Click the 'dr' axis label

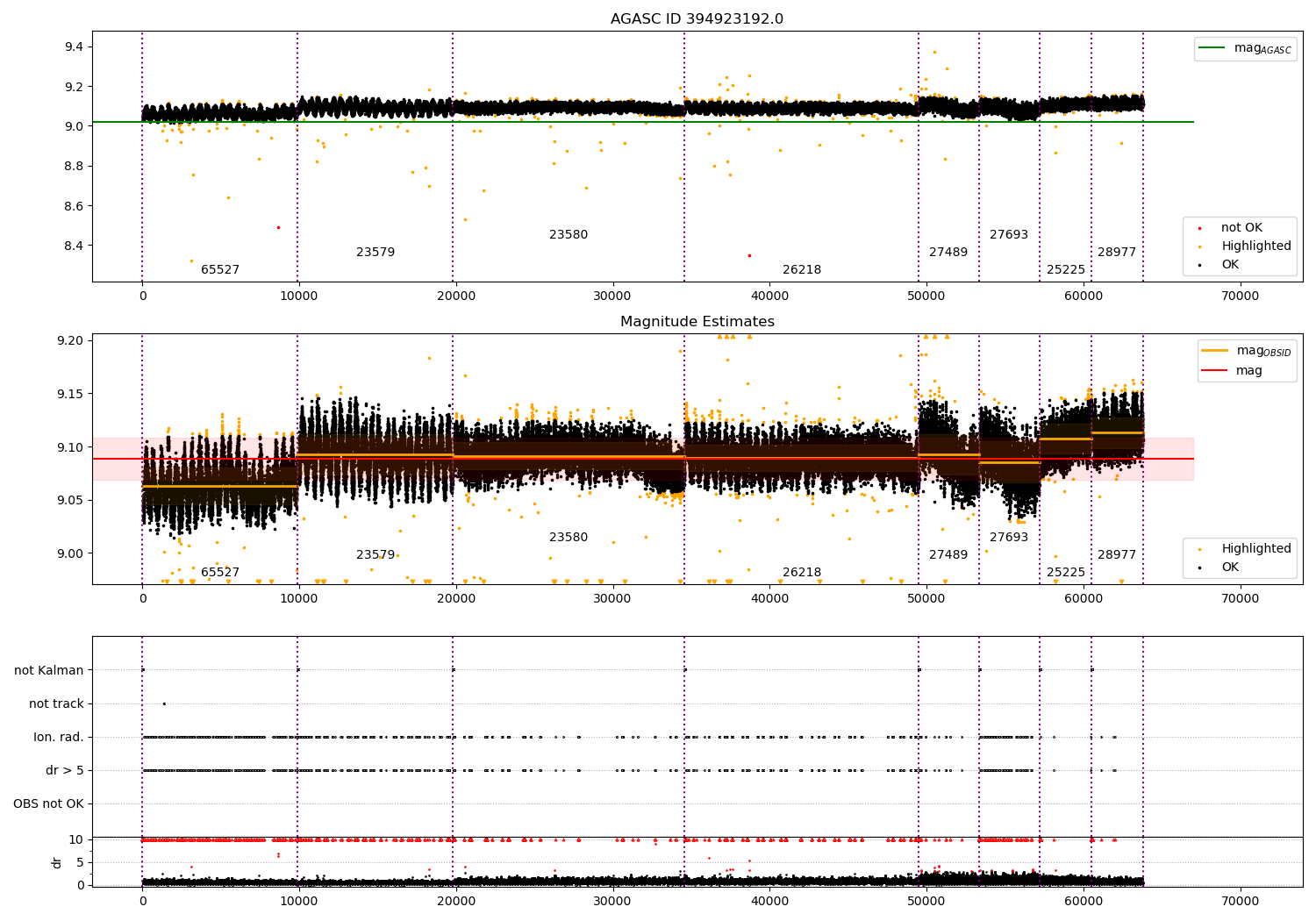[57, 862]
